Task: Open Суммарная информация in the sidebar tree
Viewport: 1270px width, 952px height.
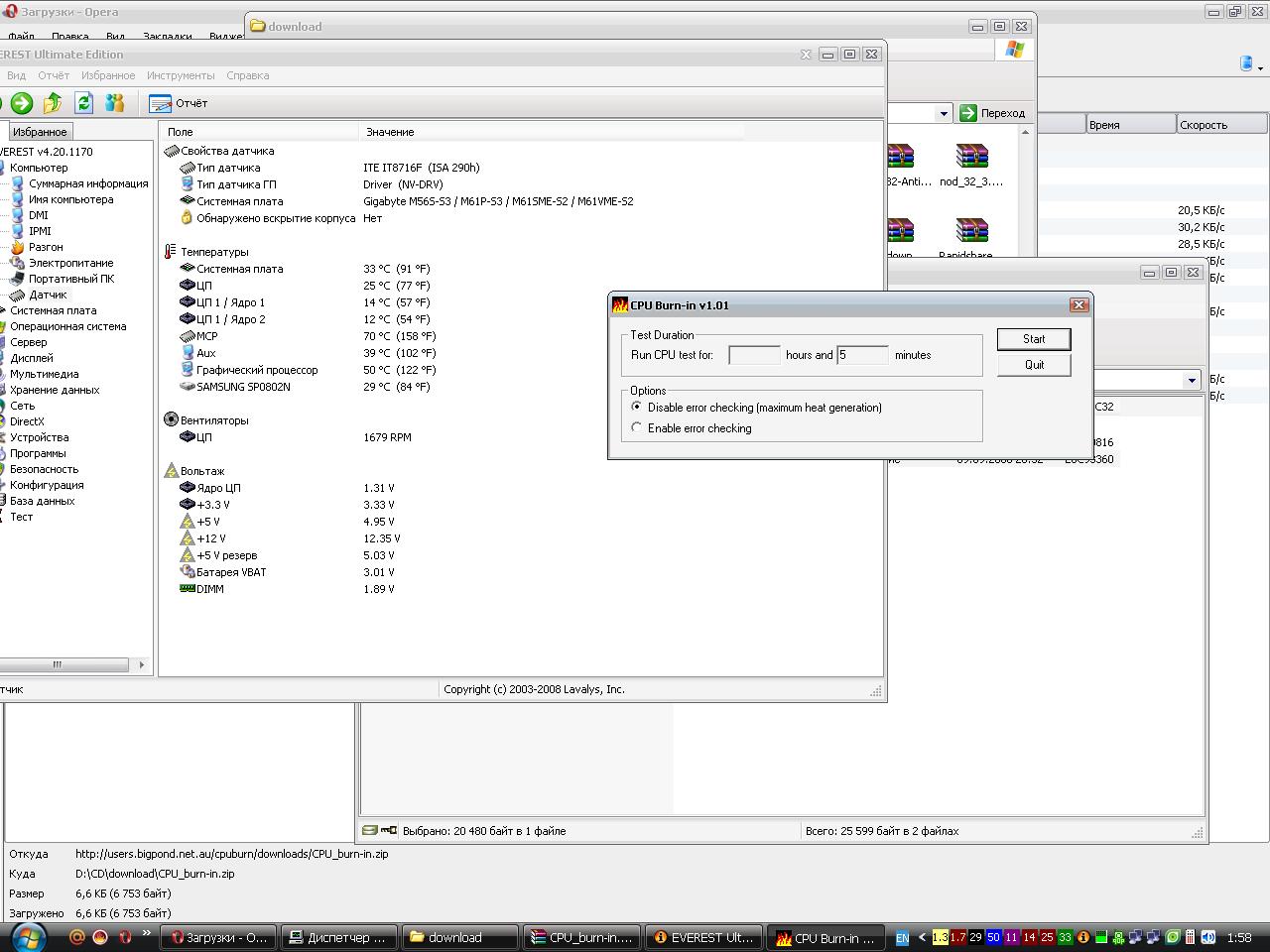Action: tap(87, 183)
